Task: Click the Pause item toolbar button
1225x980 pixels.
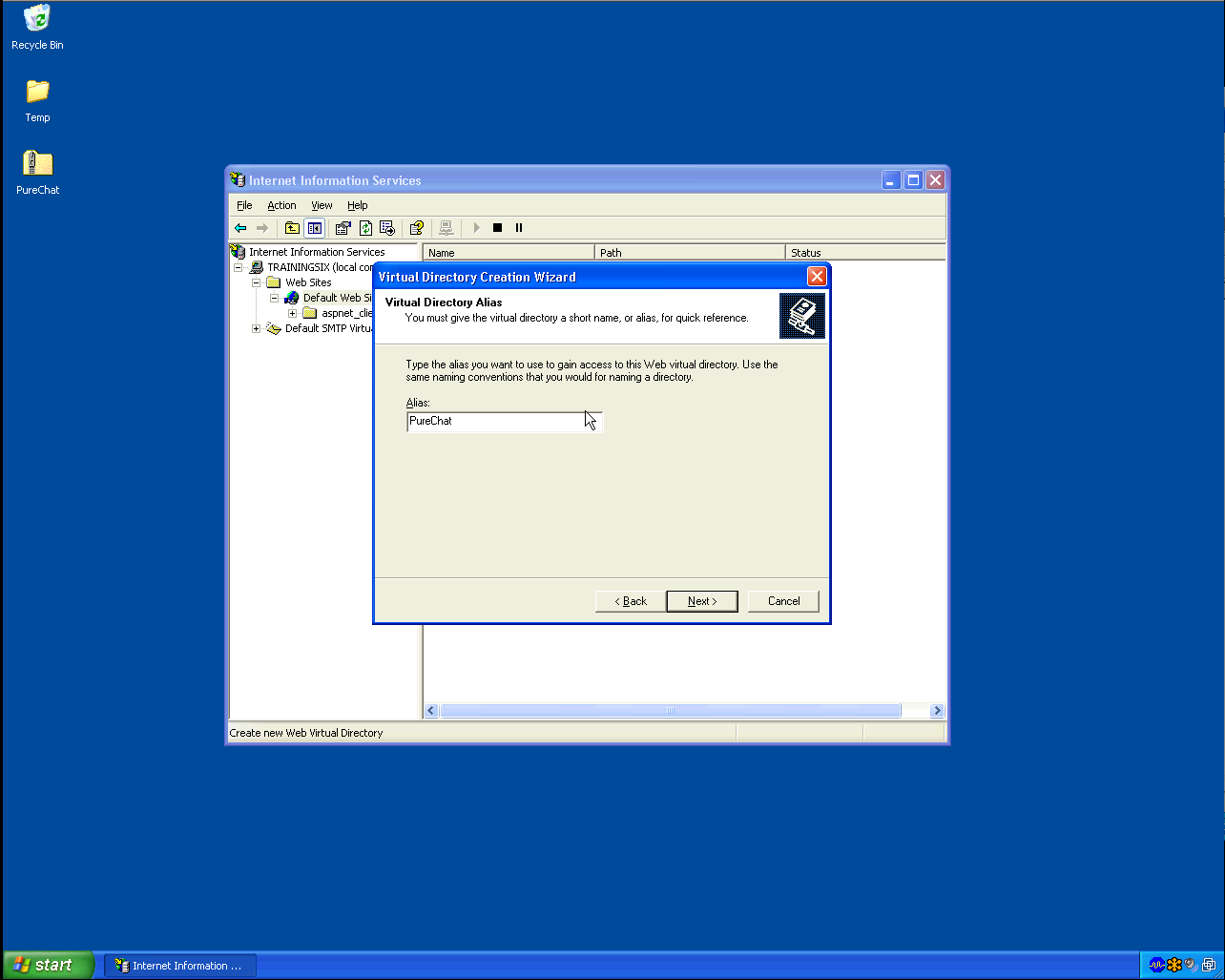Action: click(519, 228)
